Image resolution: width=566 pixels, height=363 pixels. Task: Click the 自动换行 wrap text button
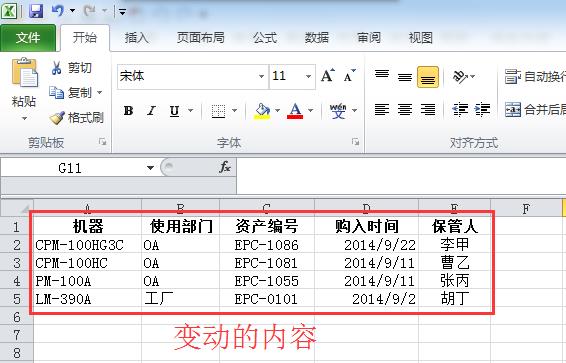coord(535,76)
